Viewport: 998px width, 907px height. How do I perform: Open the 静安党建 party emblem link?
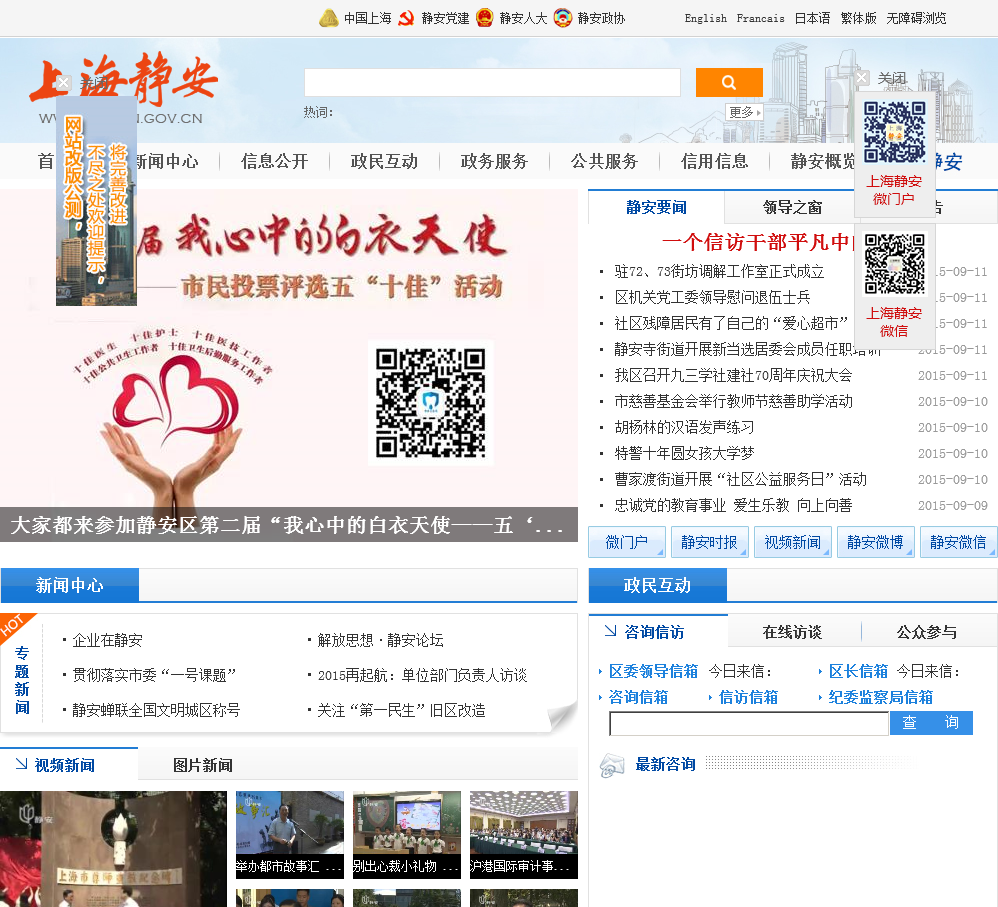(x=433, y=18)
